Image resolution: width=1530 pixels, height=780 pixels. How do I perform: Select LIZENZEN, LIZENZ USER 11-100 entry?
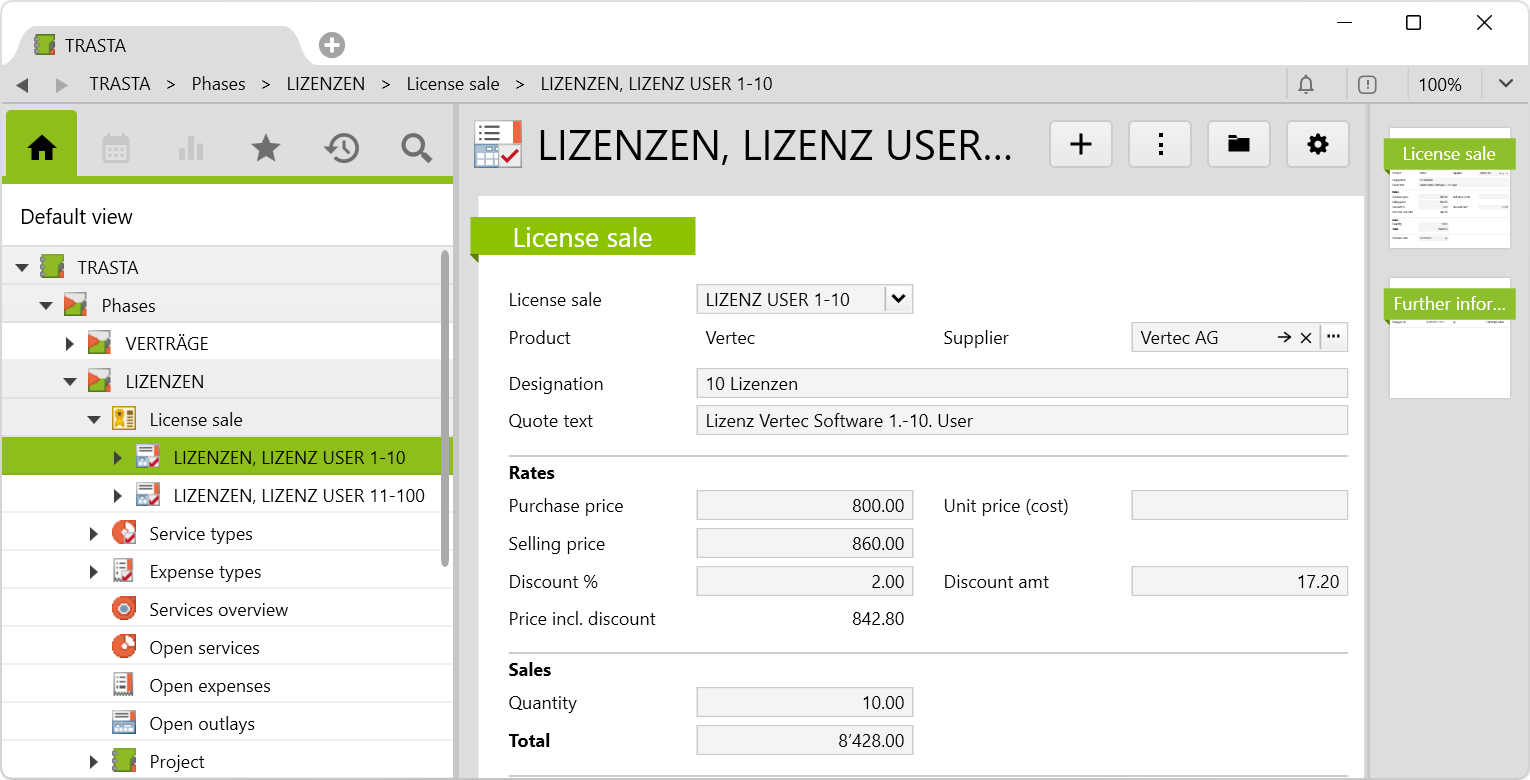298,496
